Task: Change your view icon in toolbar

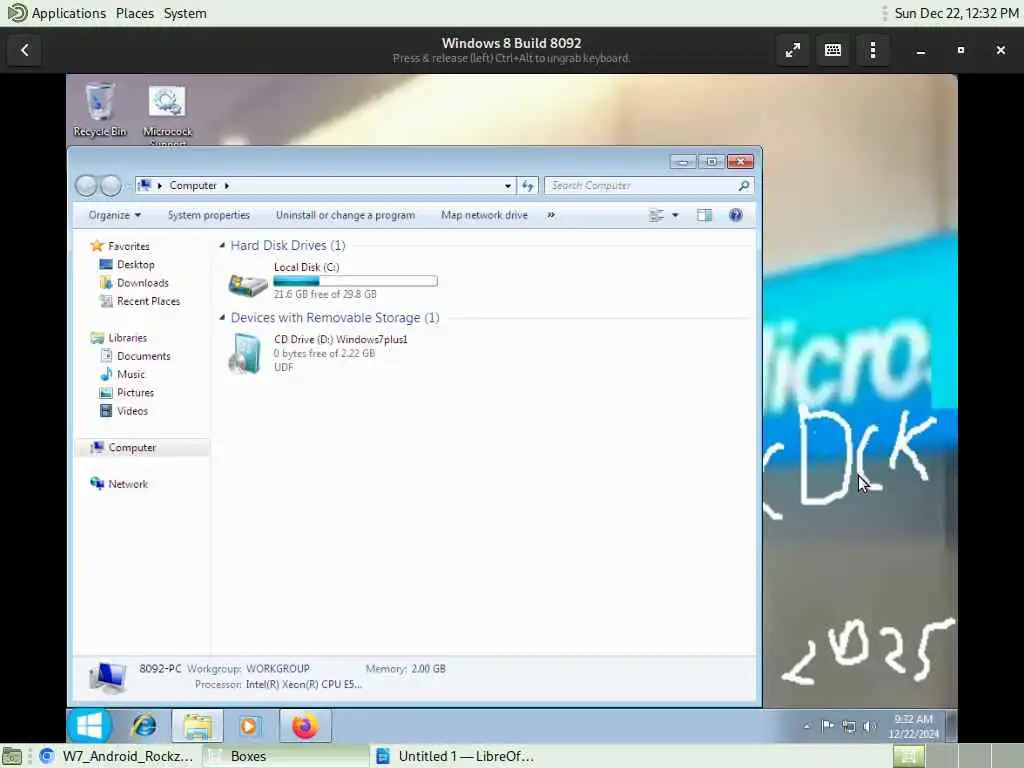Action: (x=656, y=215)
